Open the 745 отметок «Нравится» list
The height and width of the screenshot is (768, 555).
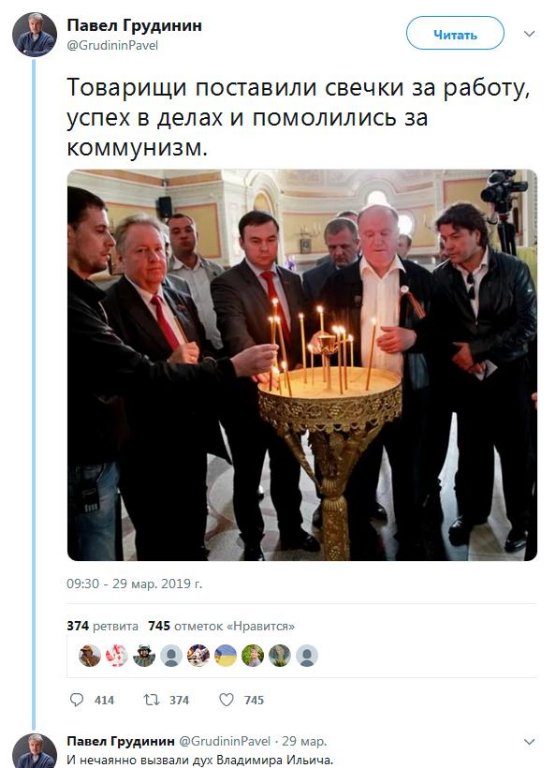(221, 626)
